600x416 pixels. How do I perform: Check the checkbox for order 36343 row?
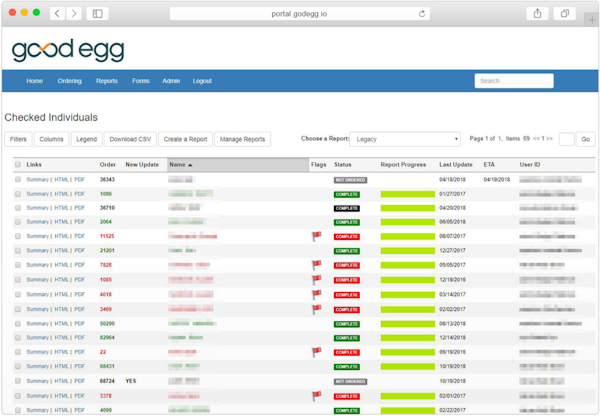click(18, 180)
